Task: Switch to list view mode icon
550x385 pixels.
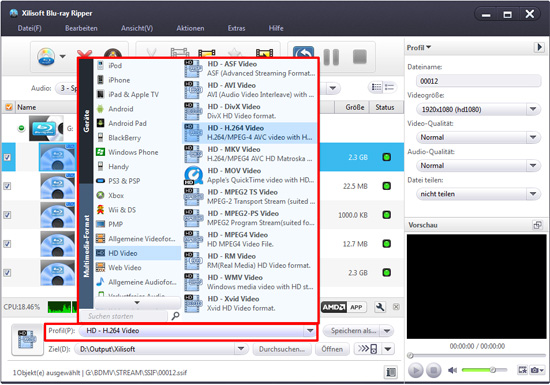Action: point(376,87)
